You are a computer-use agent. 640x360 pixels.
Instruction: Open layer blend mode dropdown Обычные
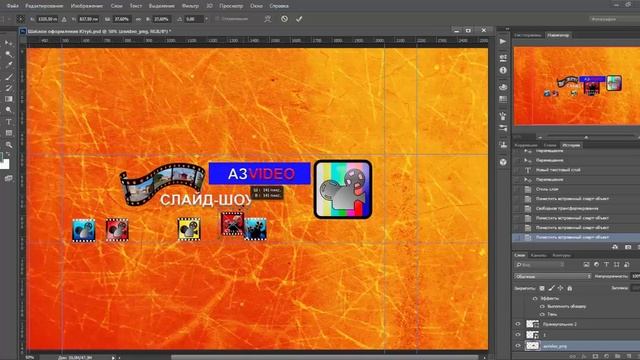pos(552,276)
